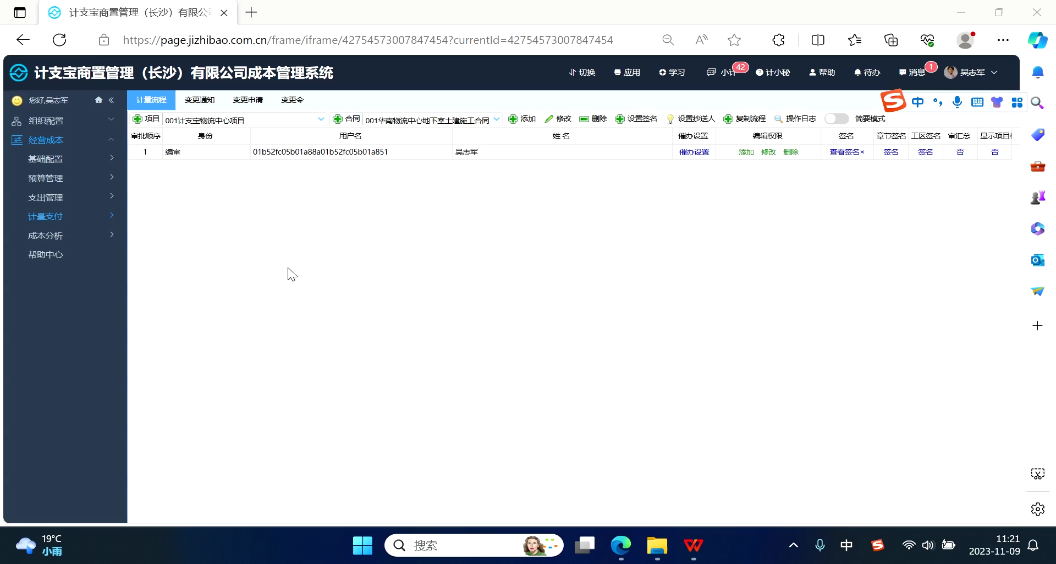Click green 添加 link in row 1
The width and height of the screenshot is (1056, 564).
pos(746,152)
